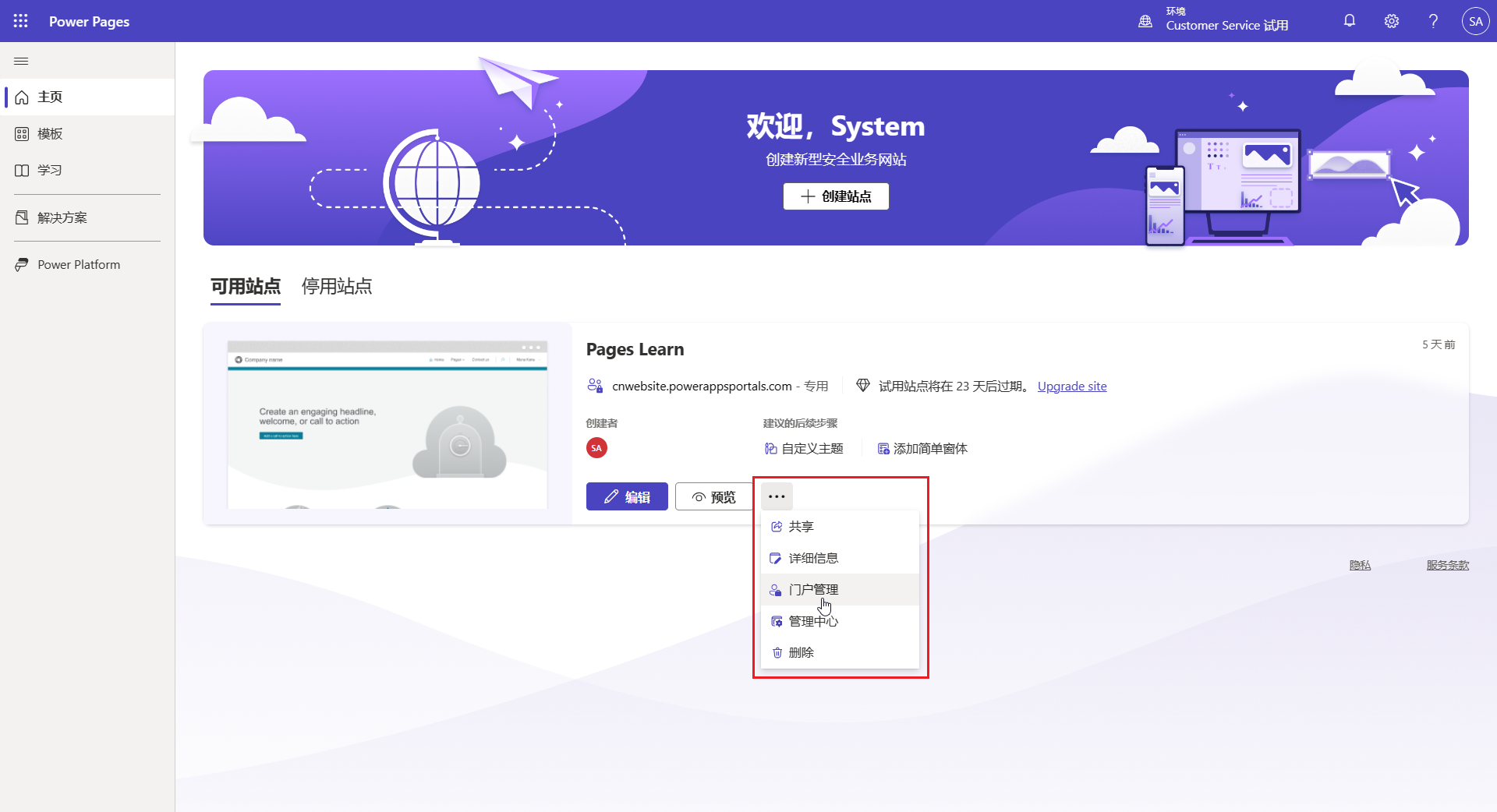Screen dimensions: 1497x812
Task: Select 详细信息 from the context menu
Action: pos(840,558)
